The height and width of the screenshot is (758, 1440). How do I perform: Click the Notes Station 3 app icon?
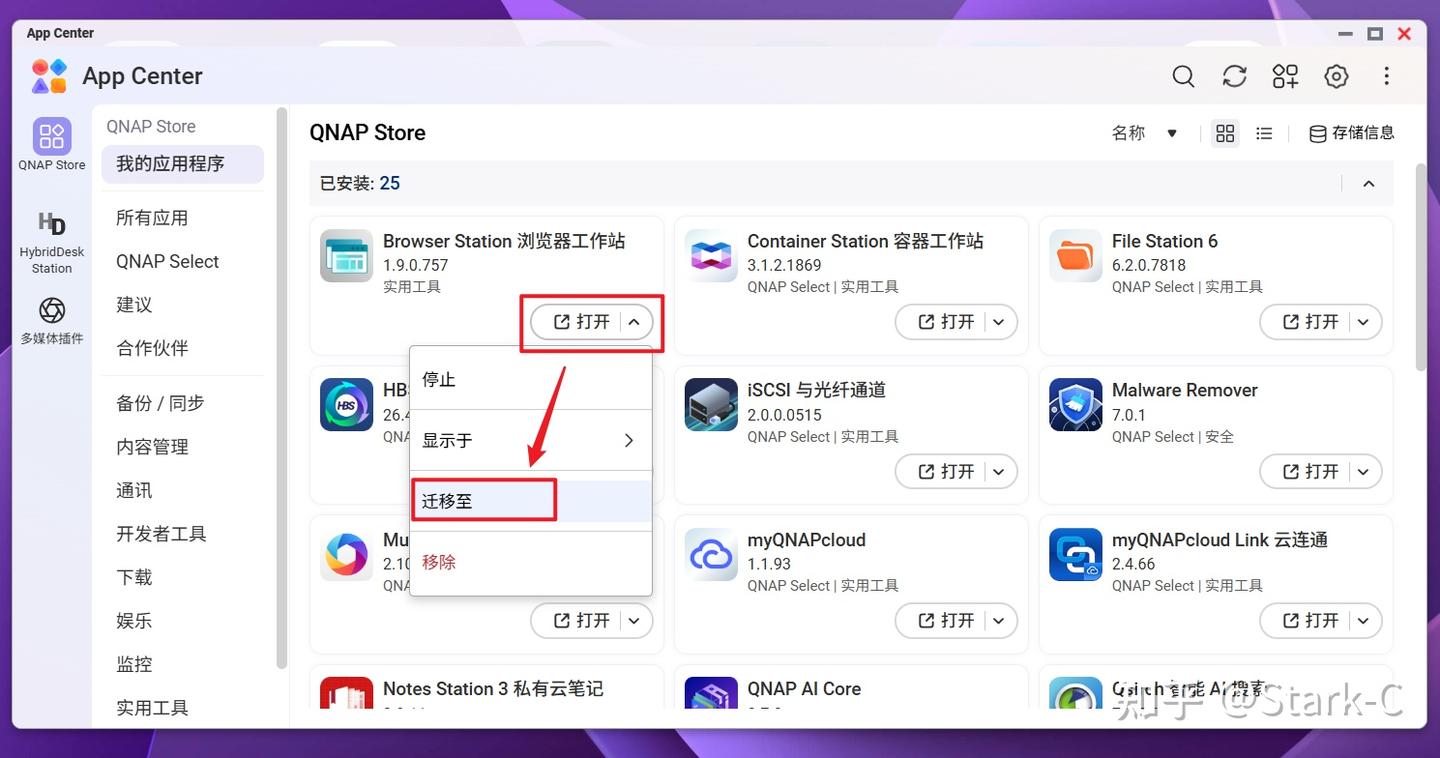[x=346, y=693]
